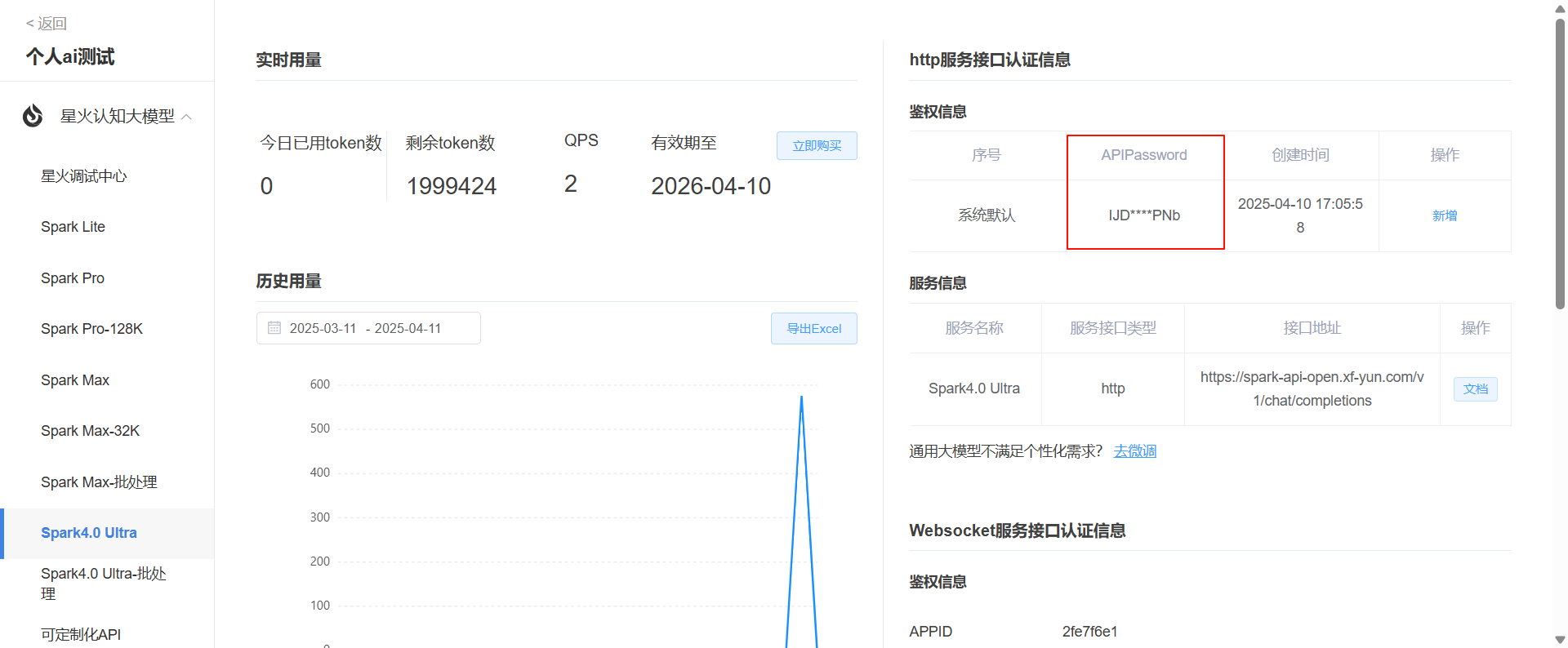Click the scrollbar up arrow
This screenshot has width=1568, height=648.
pyautogui.click(x=1560, y=7)
